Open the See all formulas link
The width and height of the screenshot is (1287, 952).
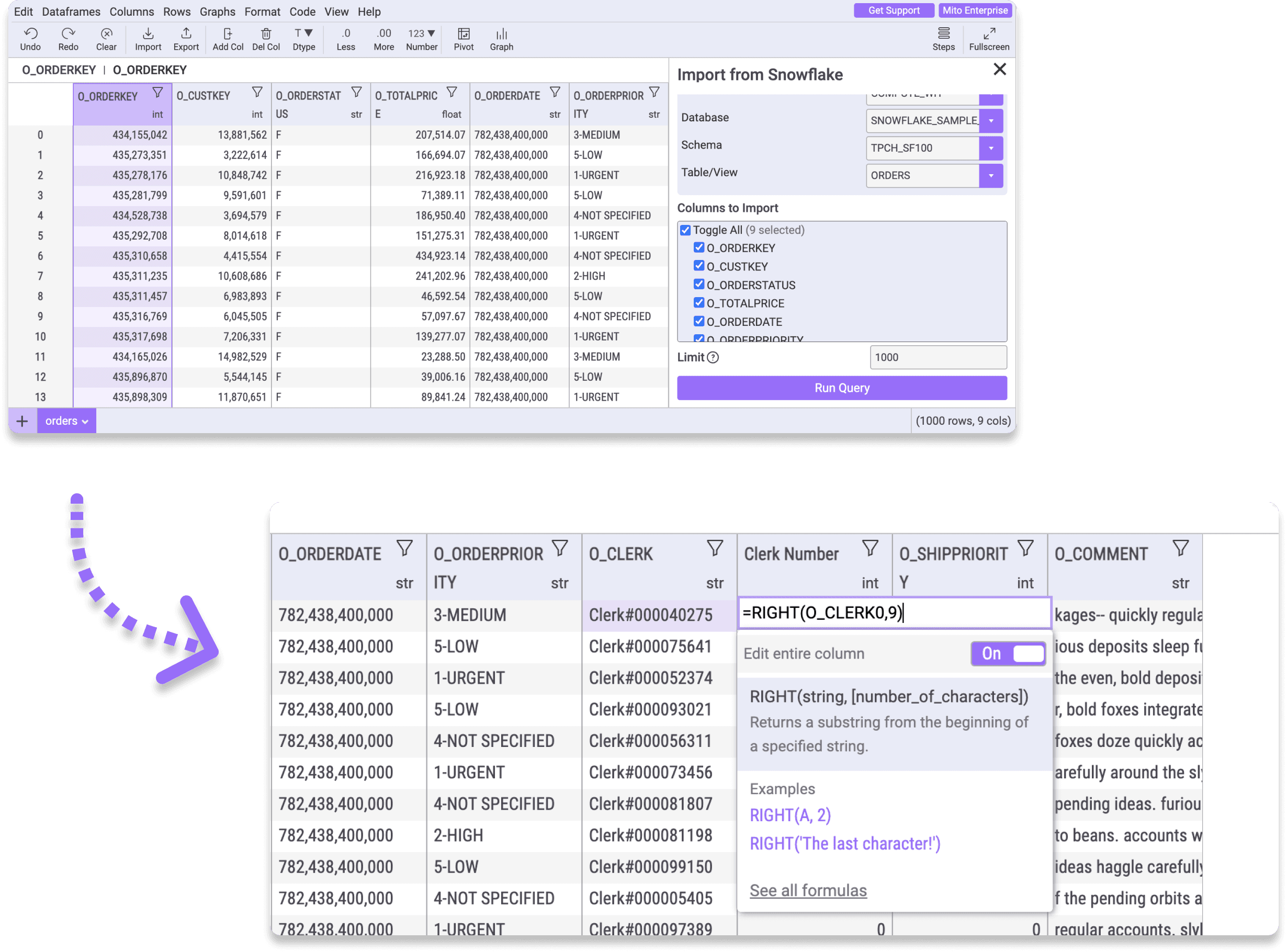click(x=808, y=890)
